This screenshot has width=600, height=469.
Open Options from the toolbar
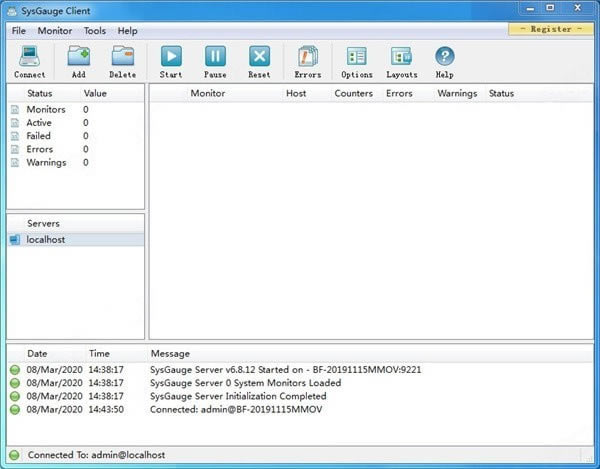356,62
